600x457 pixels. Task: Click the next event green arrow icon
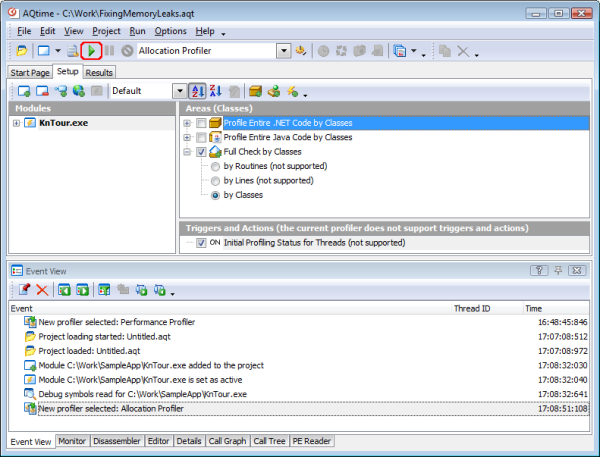(x=83, y=290)
